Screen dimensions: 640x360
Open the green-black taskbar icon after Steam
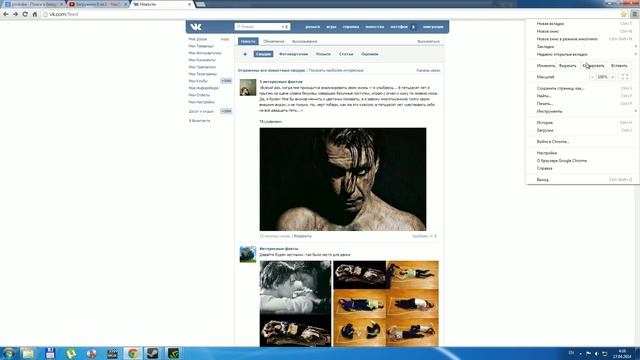pyautogui.click(x=173, y=353)
